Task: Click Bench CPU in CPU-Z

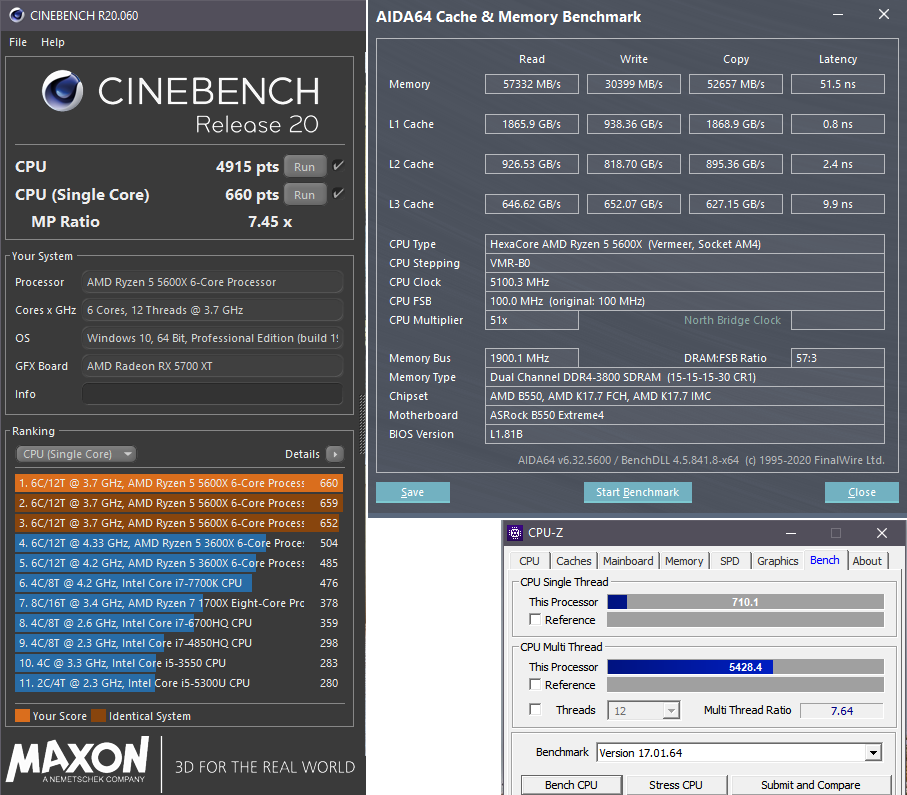Action: (571, 785)
